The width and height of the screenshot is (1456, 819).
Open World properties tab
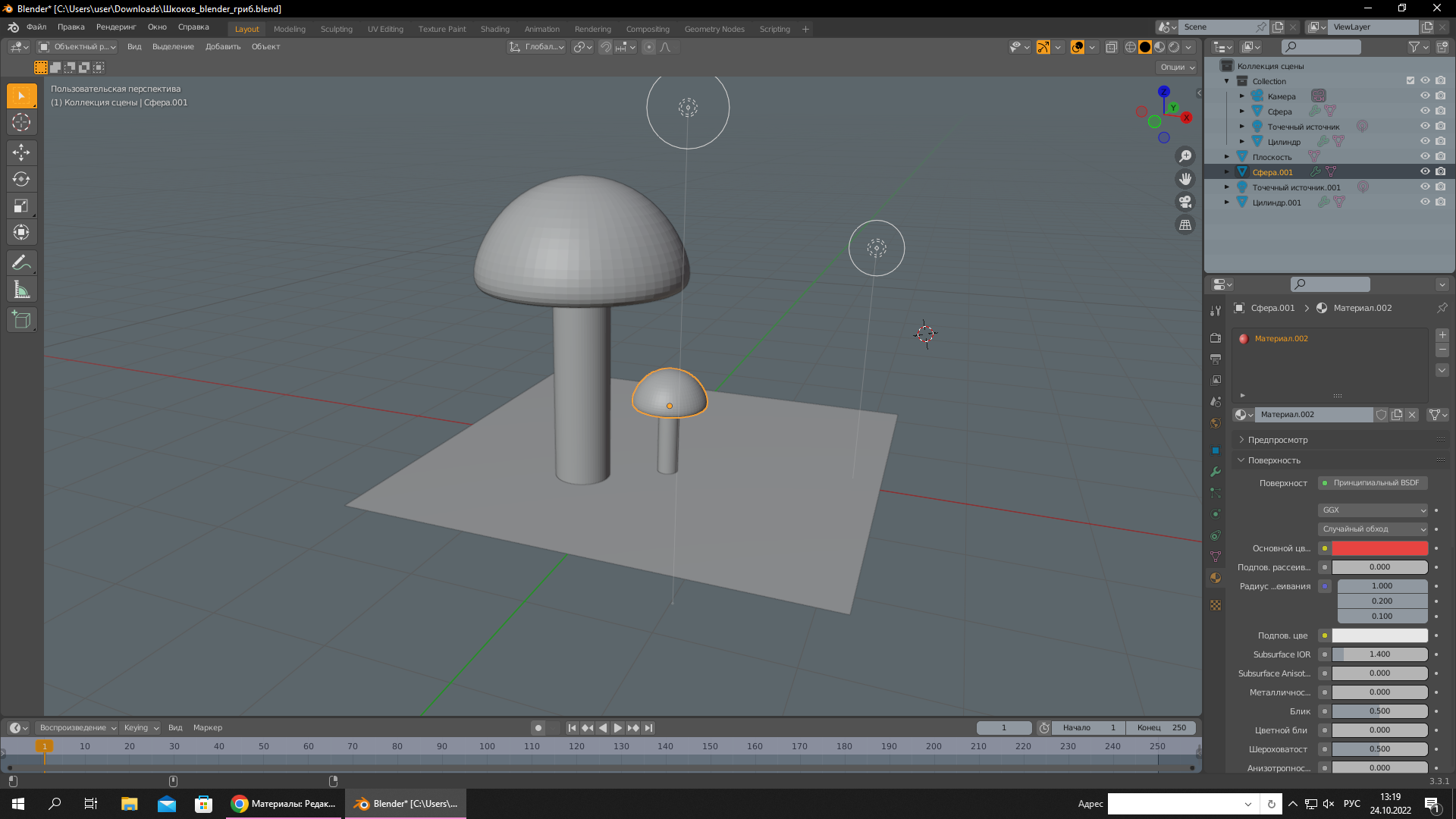[1216, 422]
